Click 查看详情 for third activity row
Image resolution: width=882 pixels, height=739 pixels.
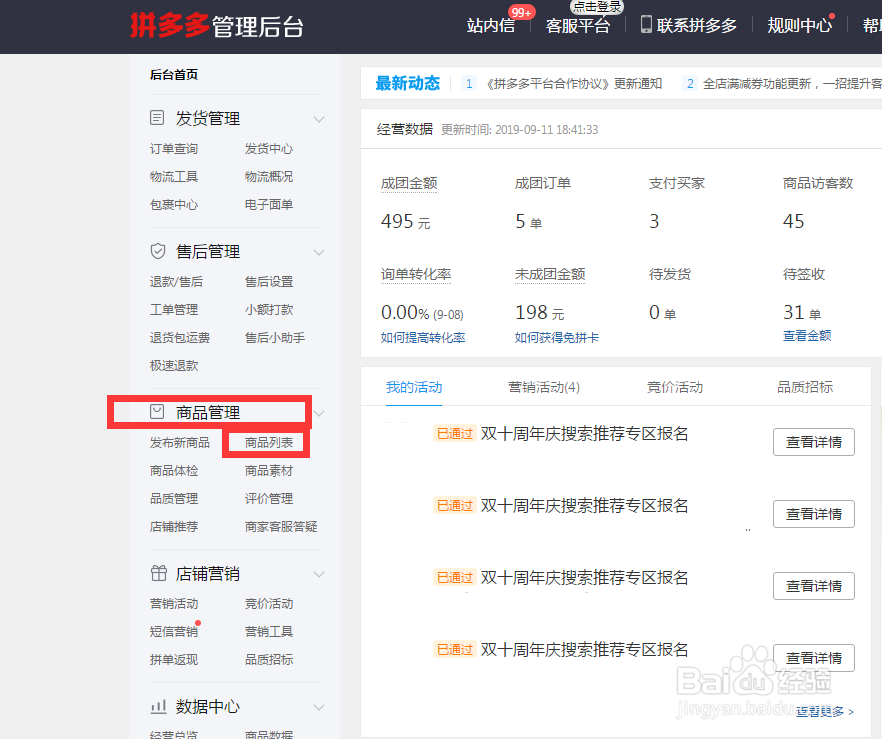[814, 586]
